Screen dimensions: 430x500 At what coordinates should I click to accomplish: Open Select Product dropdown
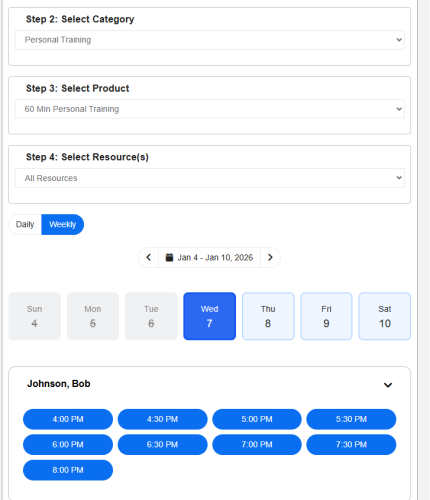point(210,109)
